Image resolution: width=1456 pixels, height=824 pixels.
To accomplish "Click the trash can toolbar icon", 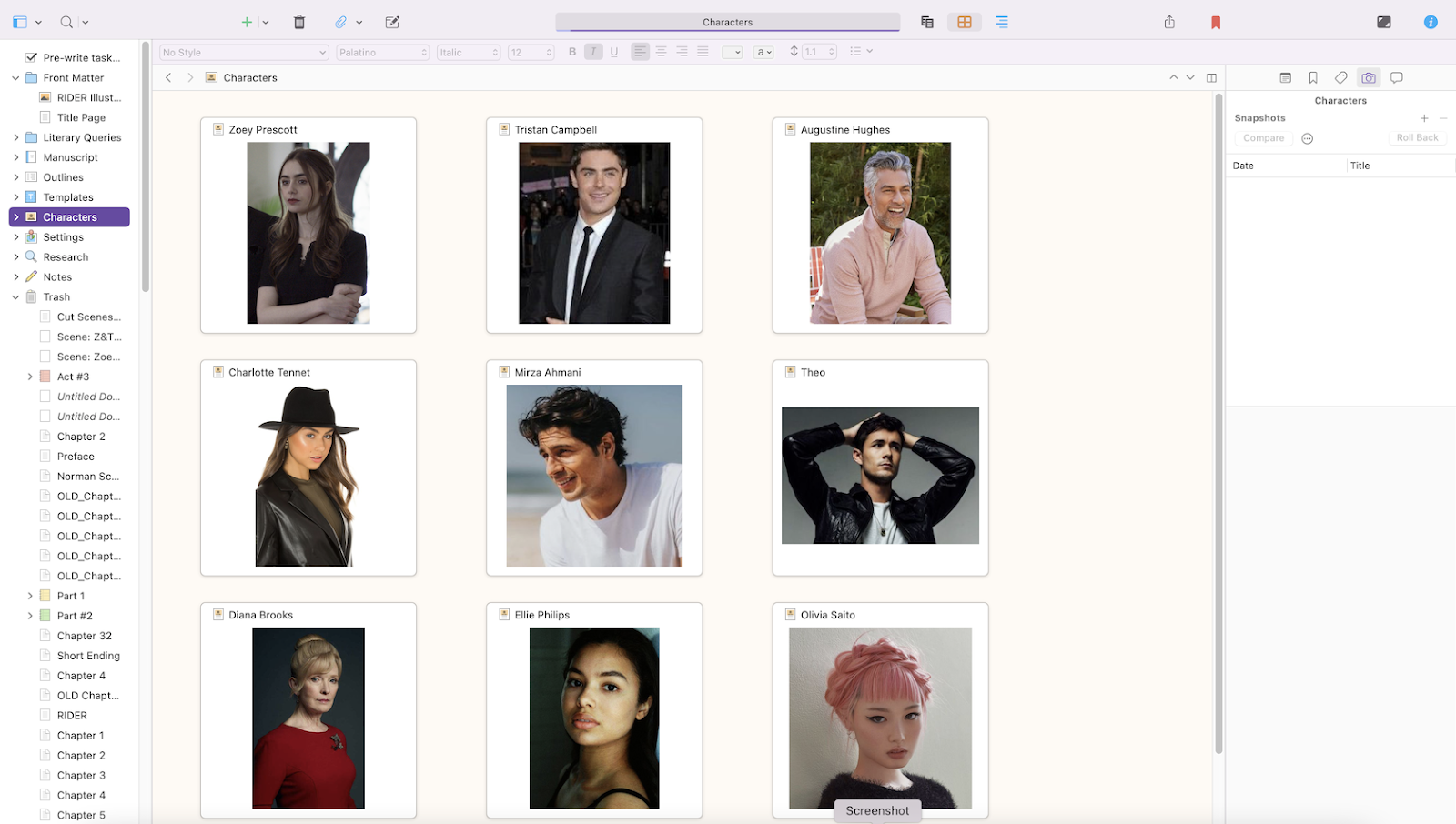I will [x=299, y=22].
